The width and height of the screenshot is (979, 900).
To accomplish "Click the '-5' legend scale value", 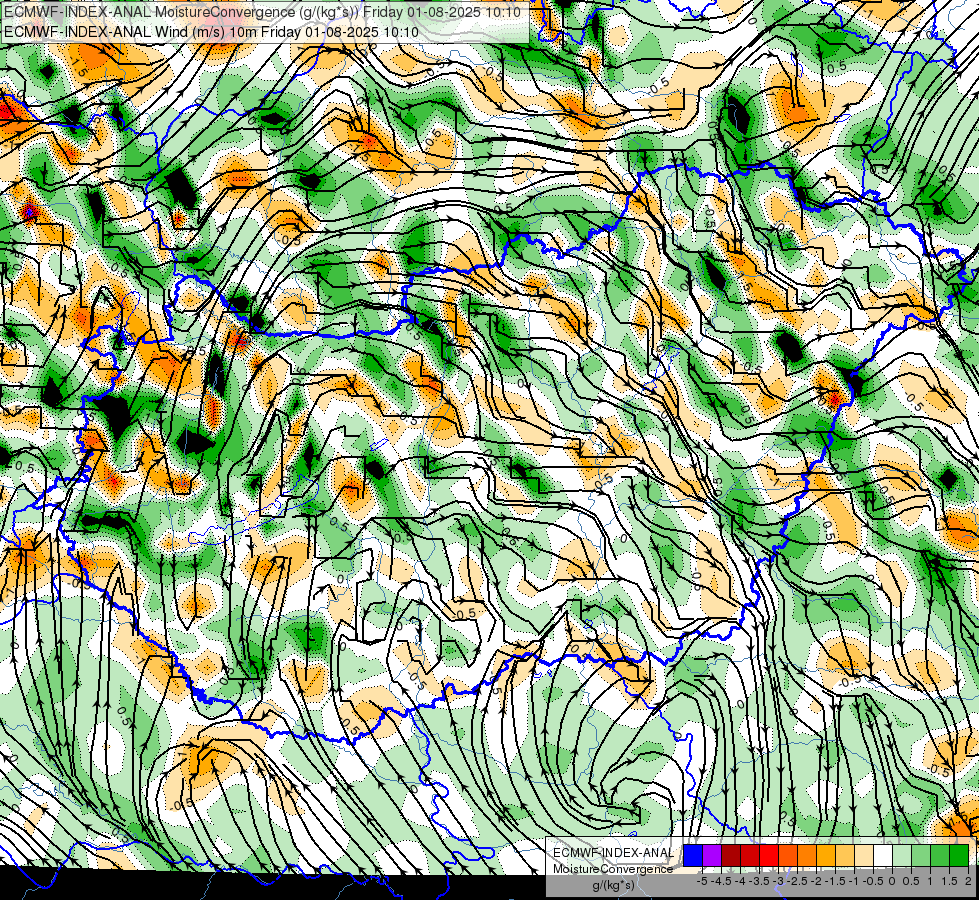I will point(702,881).
